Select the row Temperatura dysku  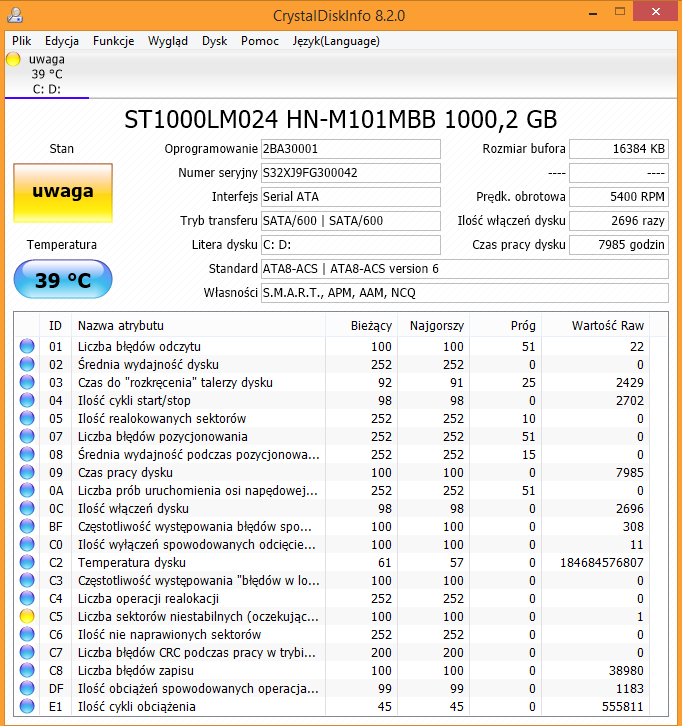pyautogui.click(x=332, y=563)
